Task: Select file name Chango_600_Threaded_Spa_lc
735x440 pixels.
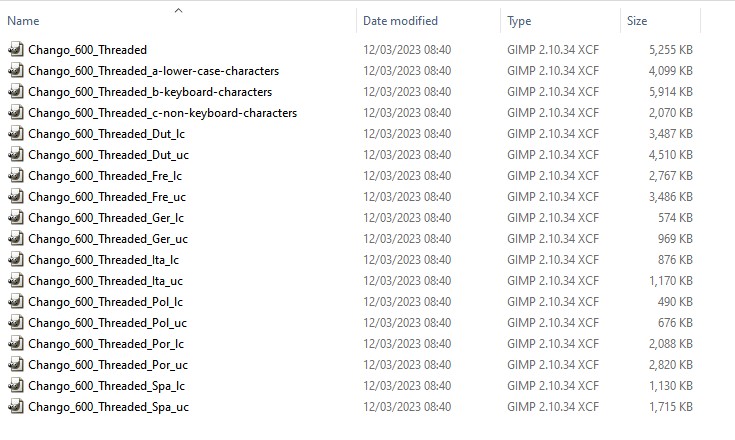Action: pyautogui.click(x=106, y=386)
